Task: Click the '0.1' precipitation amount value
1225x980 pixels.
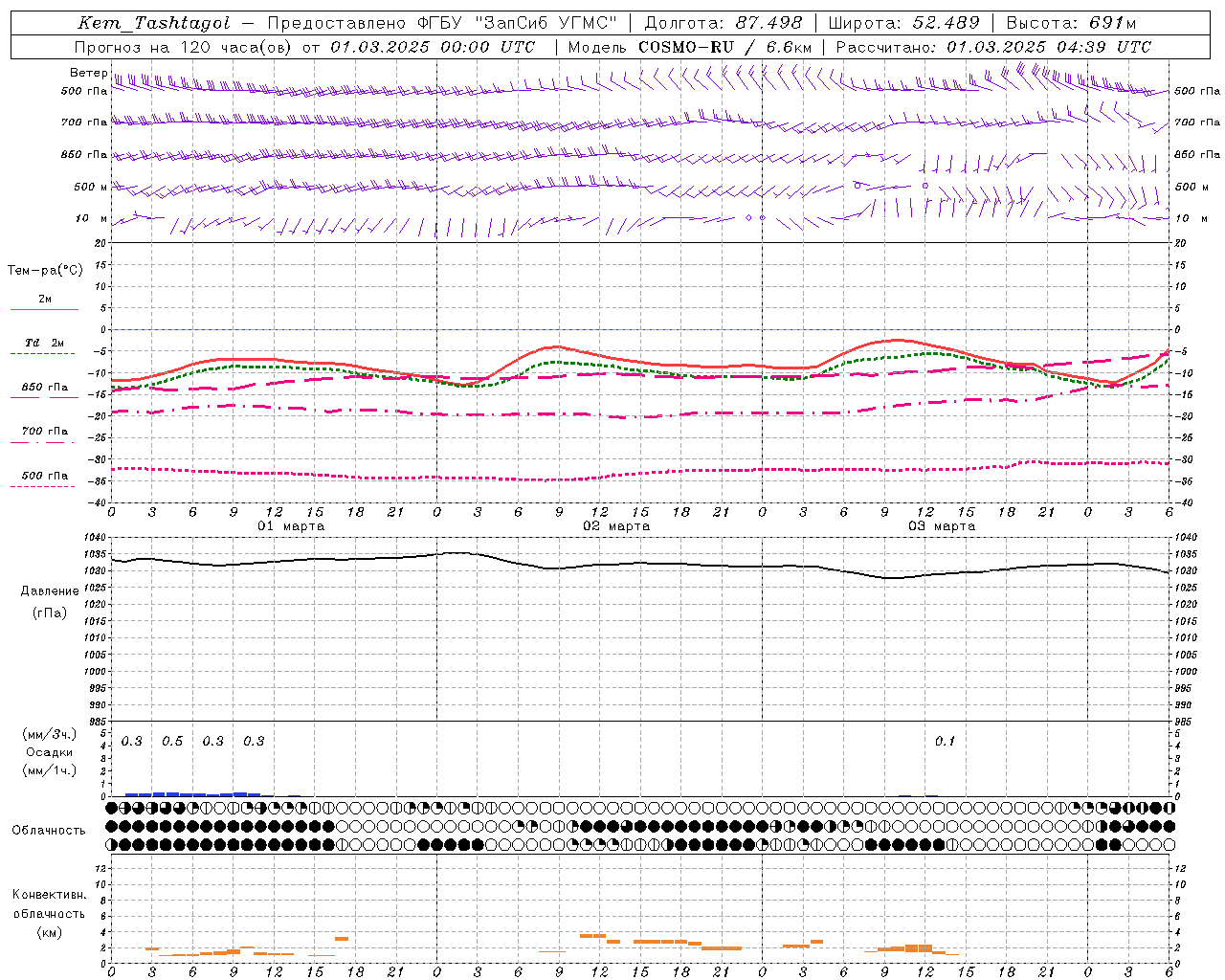Action: 945,742
